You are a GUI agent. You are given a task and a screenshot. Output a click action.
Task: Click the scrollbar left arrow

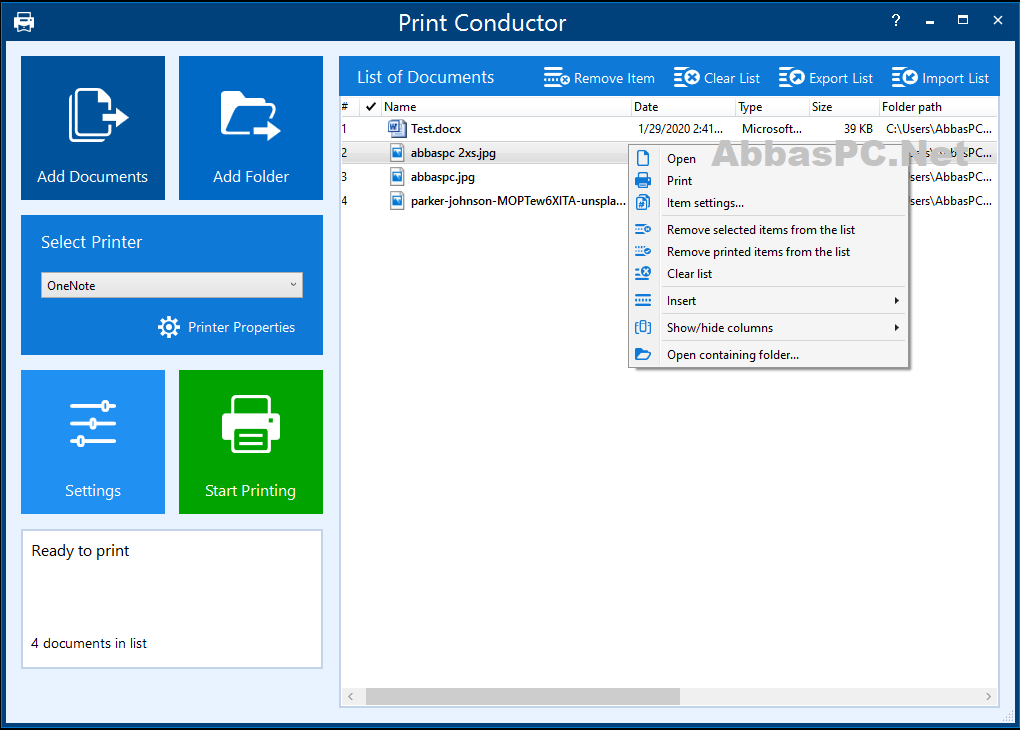[x=351, y=696]
